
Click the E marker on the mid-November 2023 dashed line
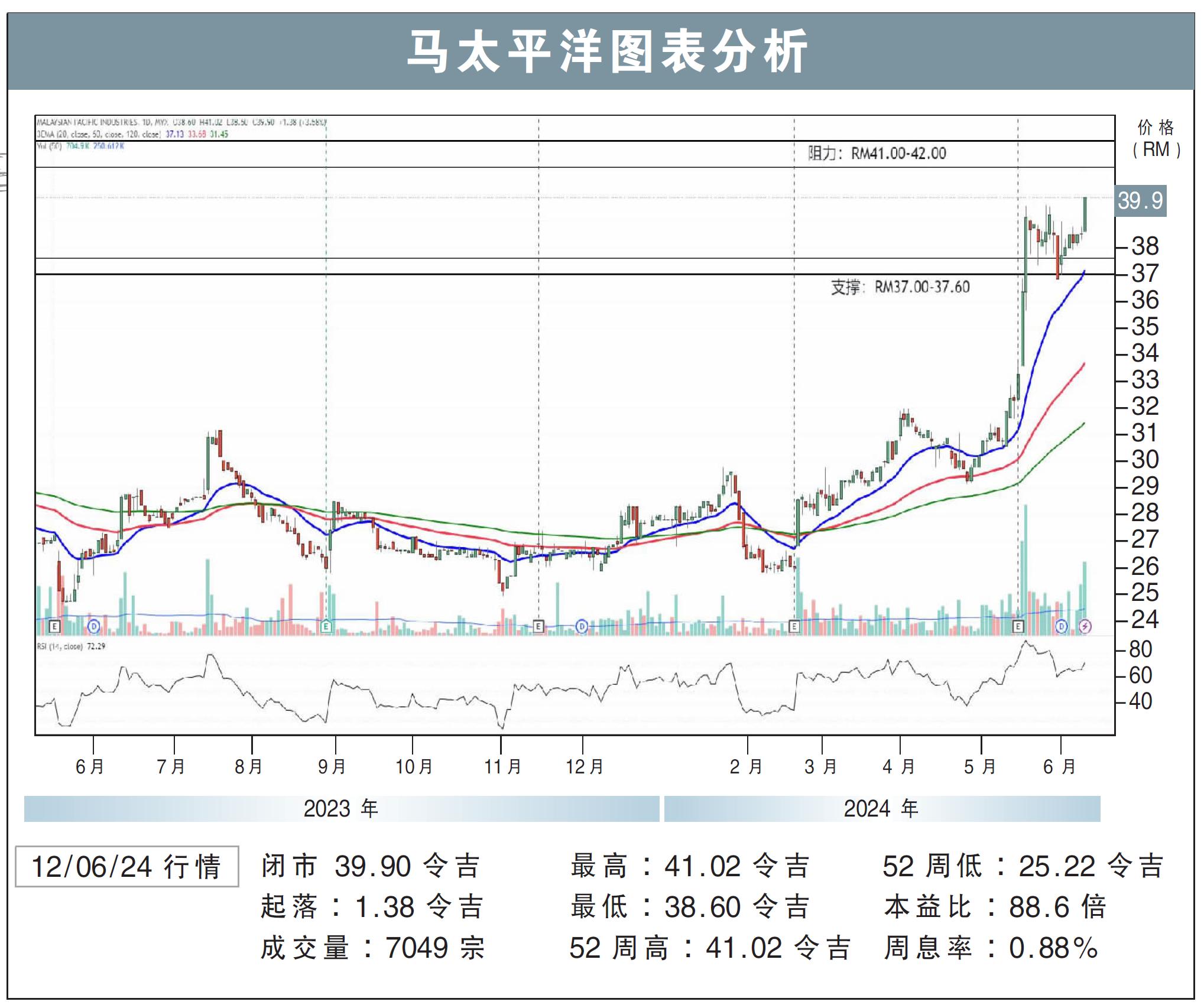coord(538,626)
